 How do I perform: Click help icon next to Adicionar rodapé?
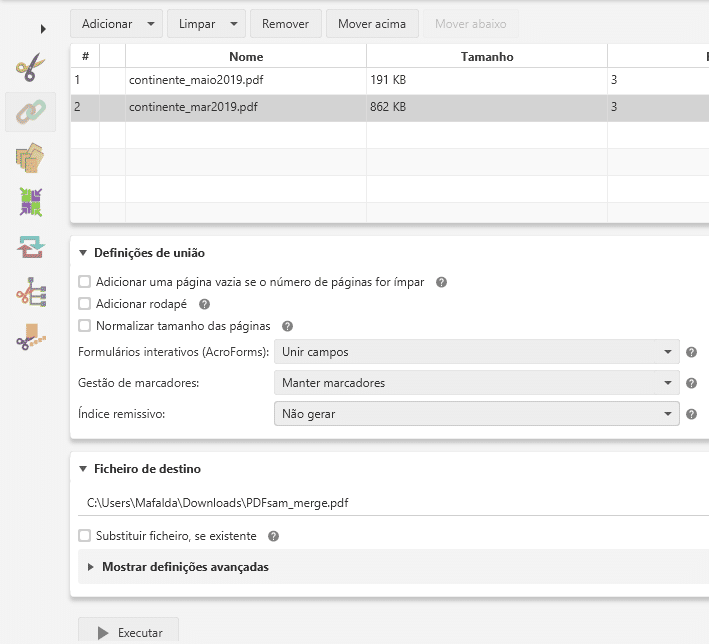click(205, 304)
